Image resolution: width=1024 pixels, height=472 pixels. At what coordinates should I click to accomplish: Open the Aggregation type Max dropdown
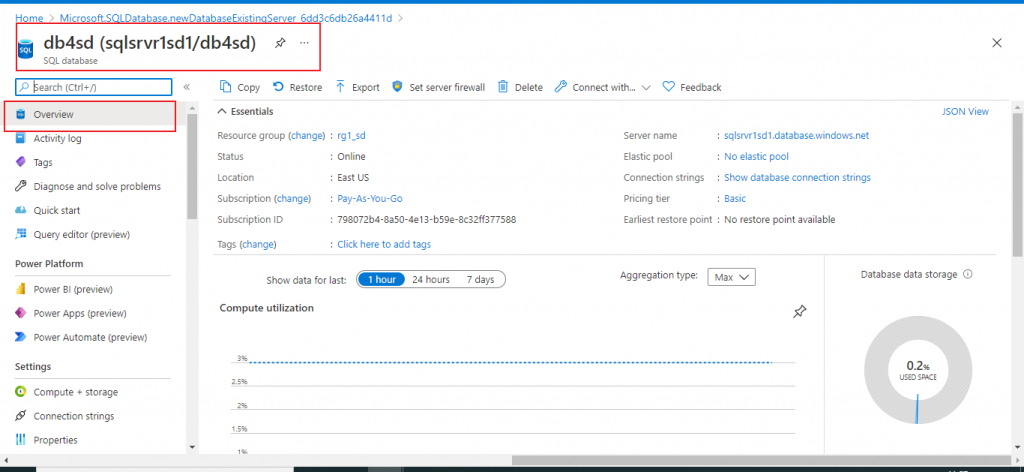(731, 277)
